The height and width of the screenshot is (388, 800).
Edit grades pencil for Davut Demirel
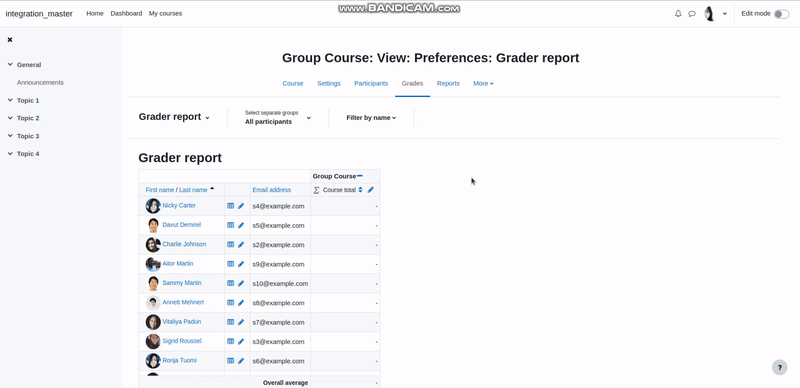[241, 225]
